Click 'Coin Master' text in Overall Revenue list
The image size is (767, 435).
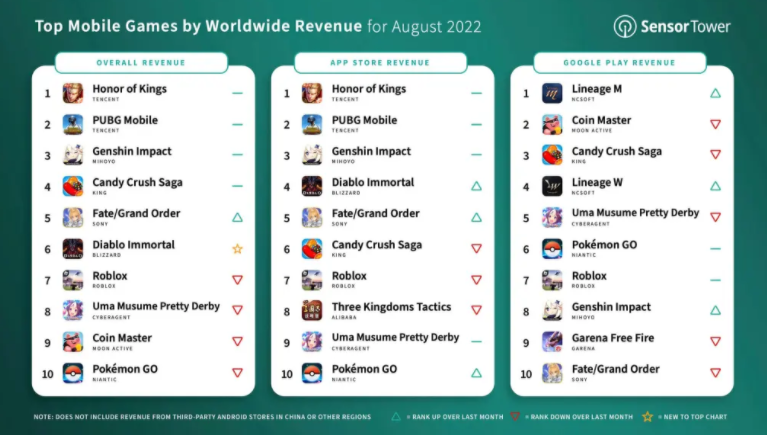[122, 338]
